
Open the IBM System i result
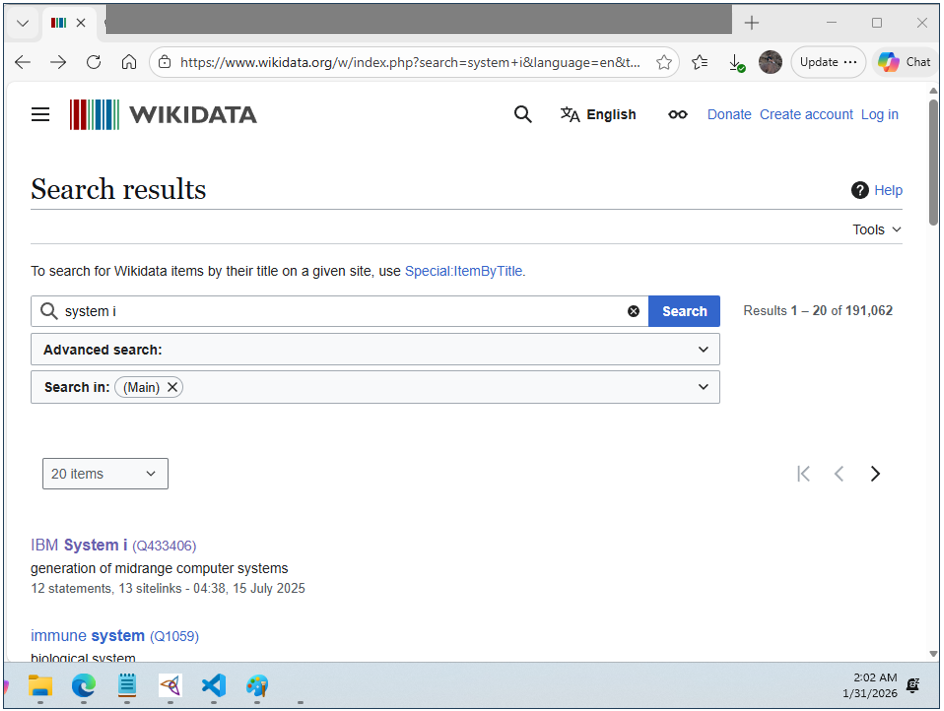[79, 545]
